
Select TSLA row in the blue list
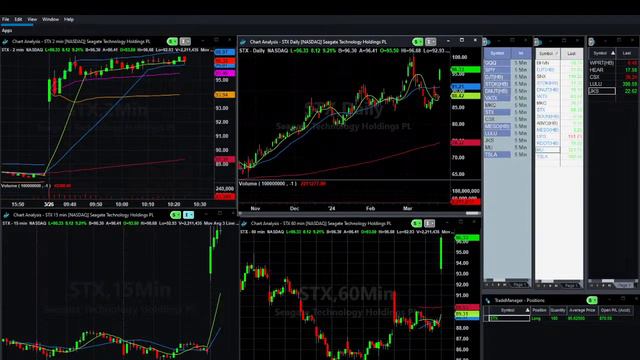(507, 155)
